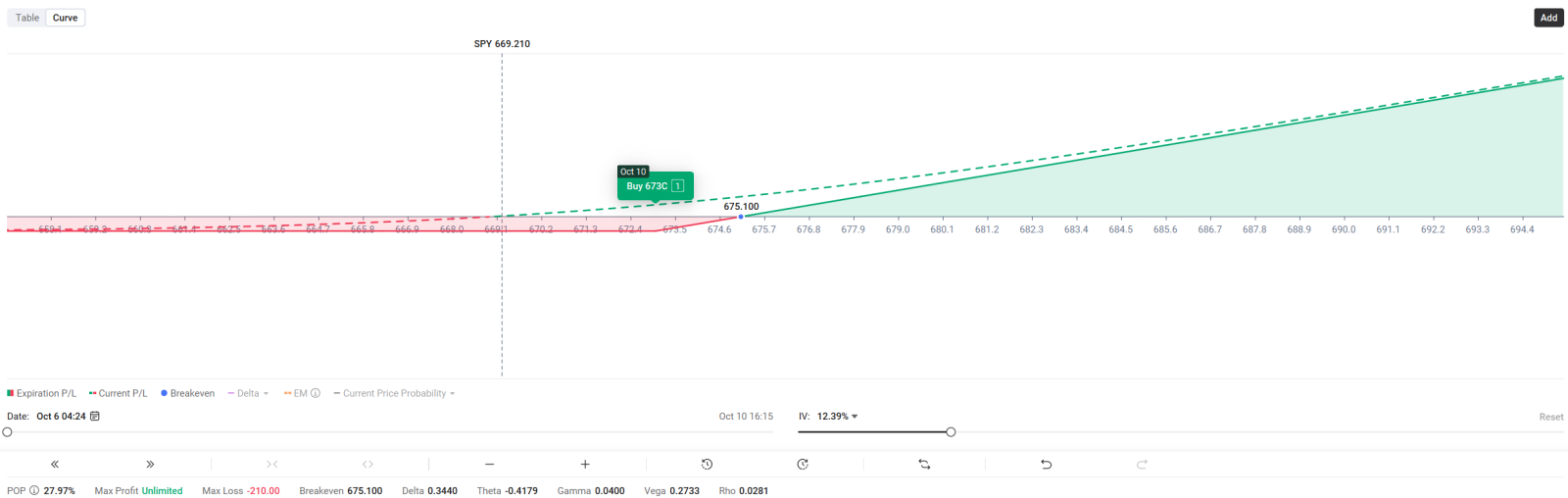Click the info icon next to POP

point(34,491)
